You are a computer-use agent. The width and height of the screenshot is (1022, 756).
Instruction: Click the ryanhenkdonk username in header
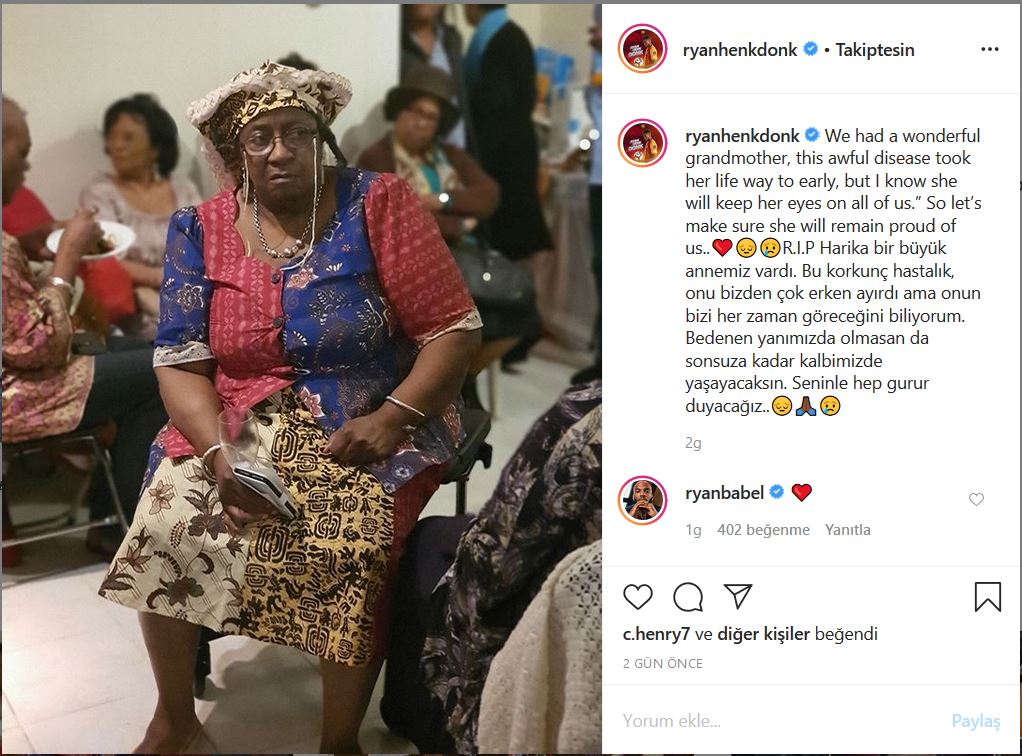click(x=740, y=50)
